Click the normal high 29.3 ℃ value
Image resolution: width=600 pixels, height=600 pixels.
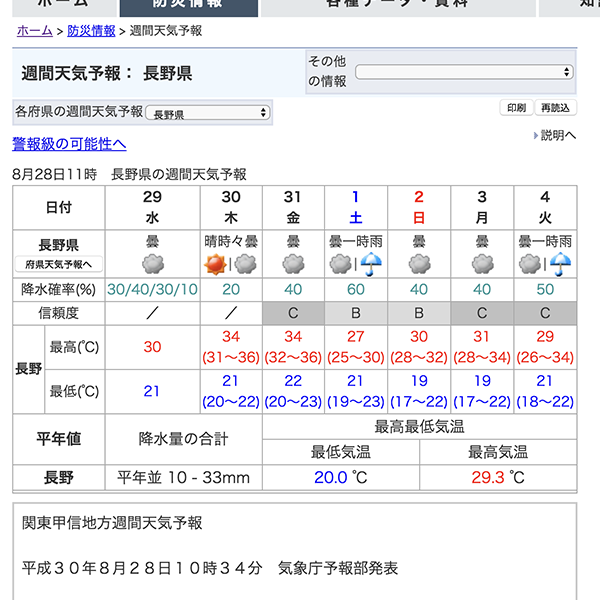[x=498, y=478]
